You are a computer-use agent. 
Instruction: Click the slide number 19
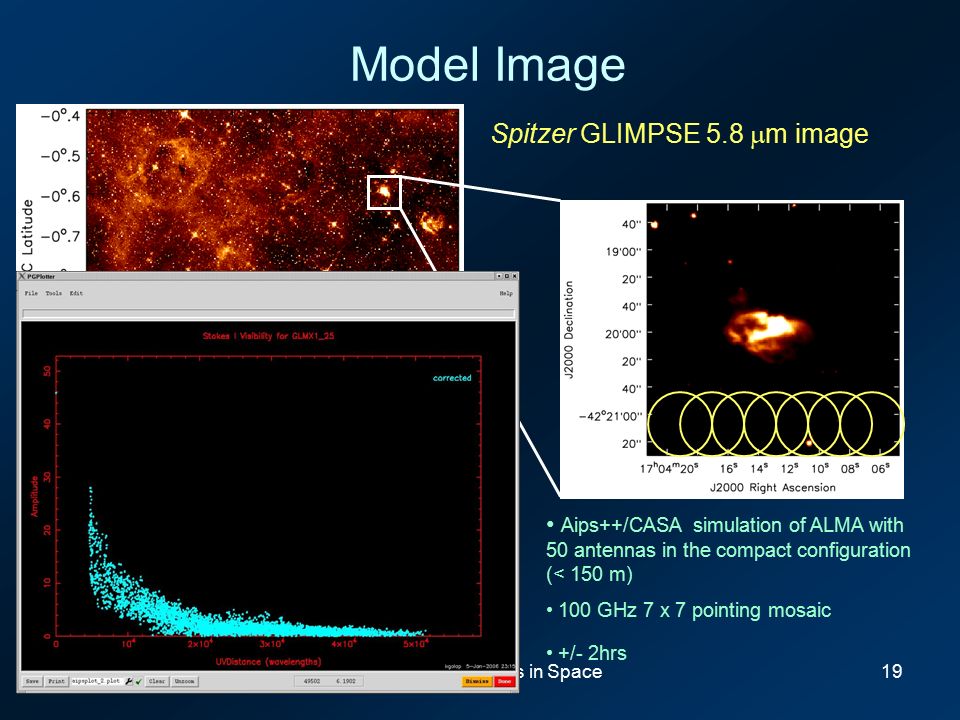pyautogui.click(x=892, y=671)
